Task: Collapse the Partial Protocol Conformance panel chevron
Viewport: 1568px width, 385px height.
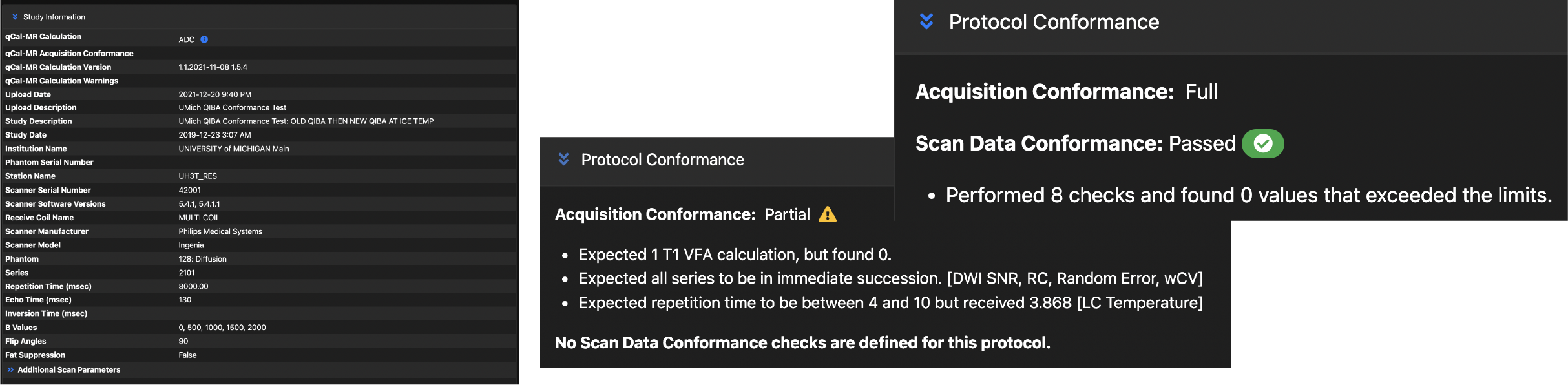Action: [563, 160]
